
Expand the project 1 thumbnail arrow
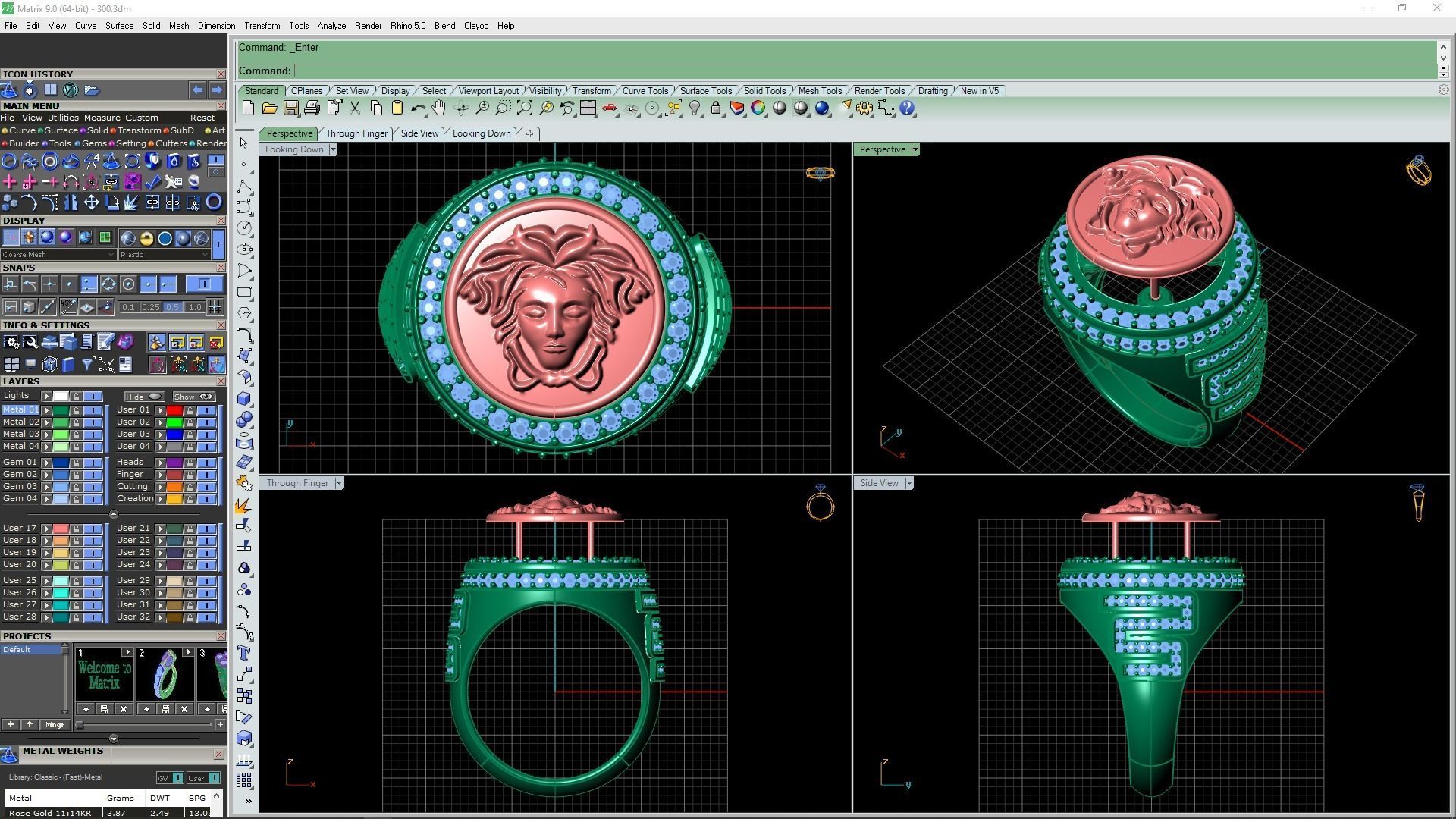click(x=127, y=652)
